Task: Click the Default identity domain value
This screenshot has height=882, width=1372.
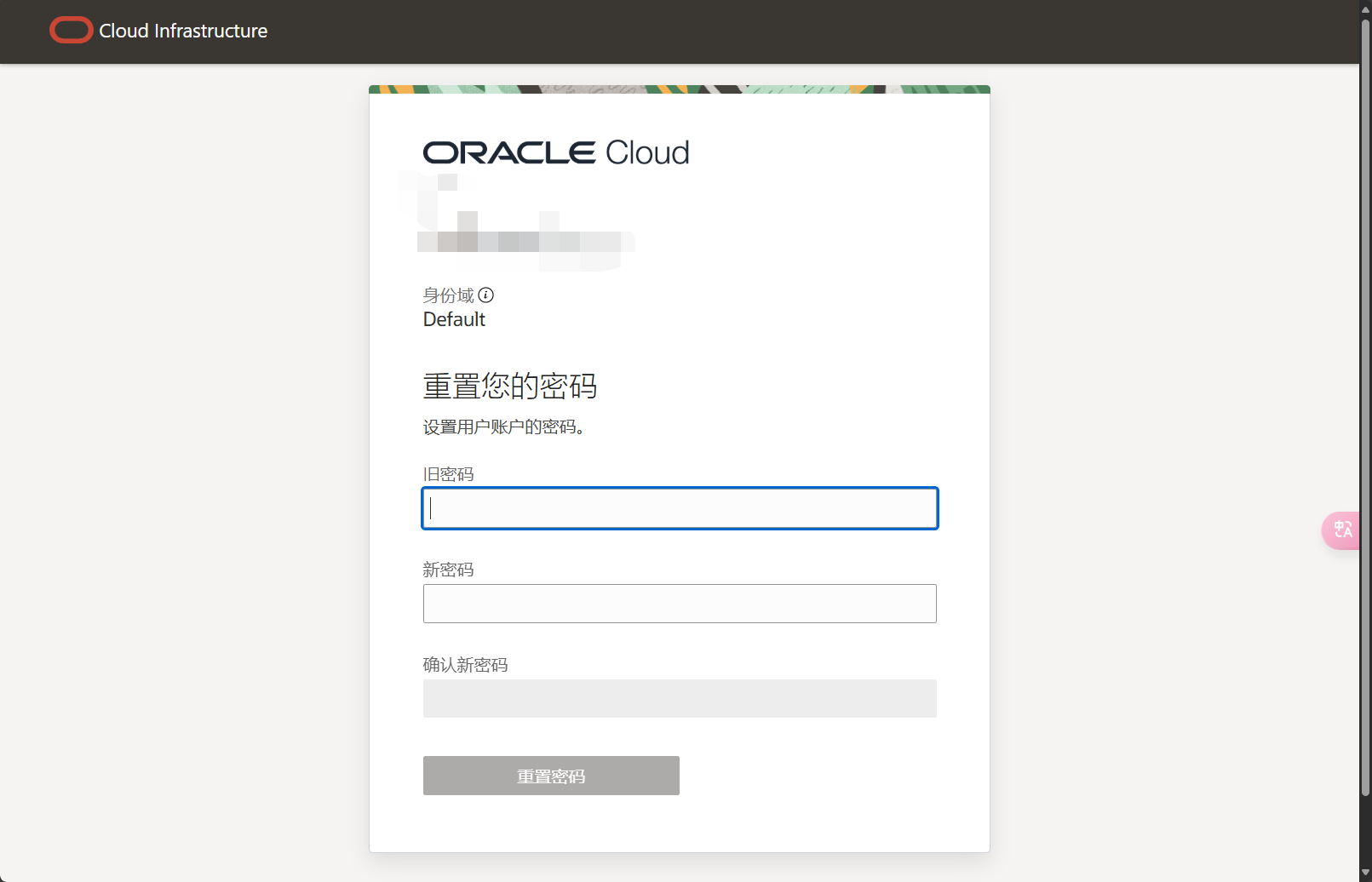Action: pos(454,319)
